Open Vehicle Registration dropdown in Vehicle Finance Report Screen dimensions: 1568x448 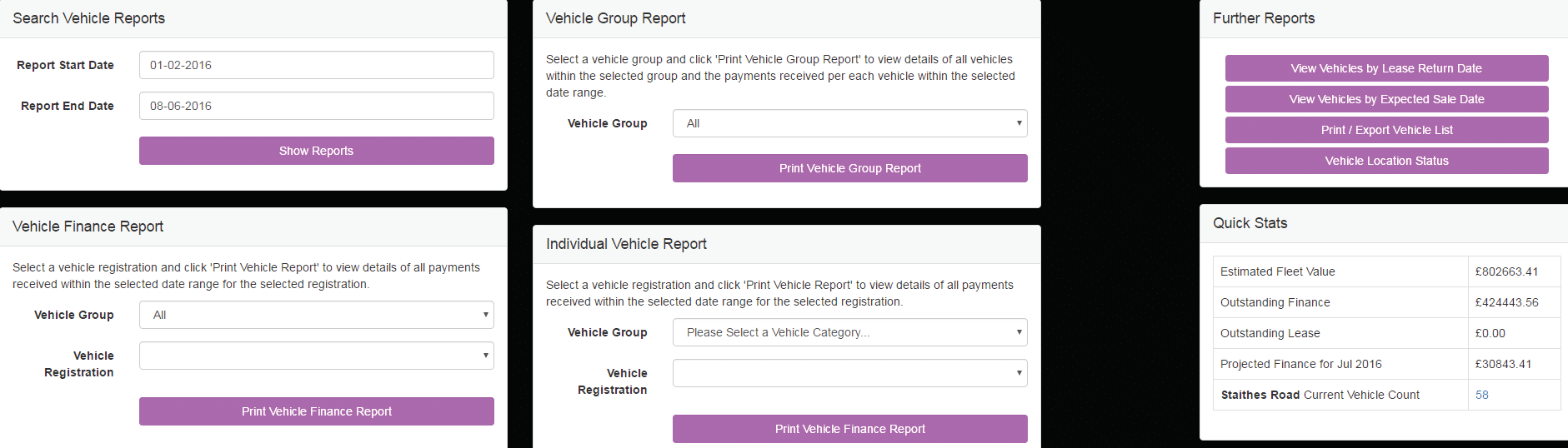[x=316, y=356]
